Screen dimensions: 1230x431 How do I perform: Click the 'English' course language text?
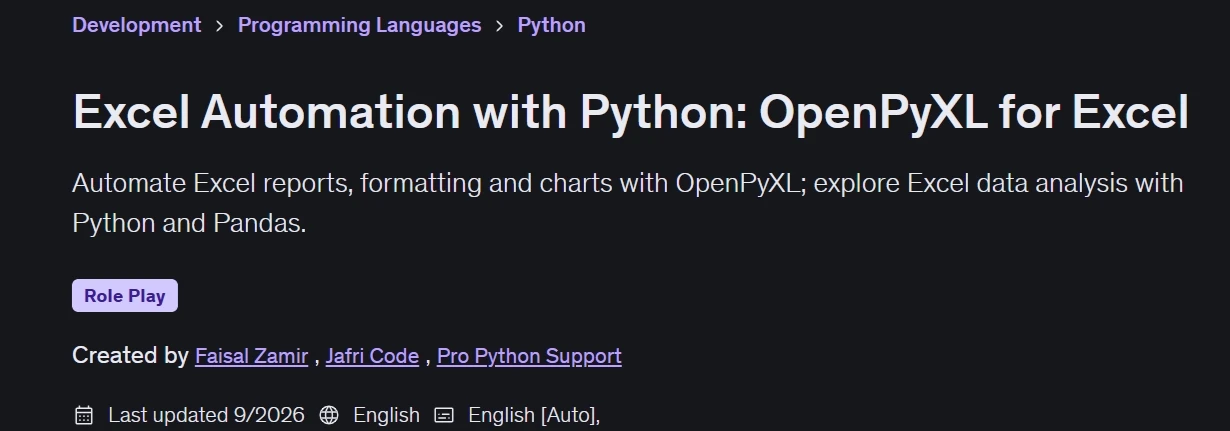386,415
